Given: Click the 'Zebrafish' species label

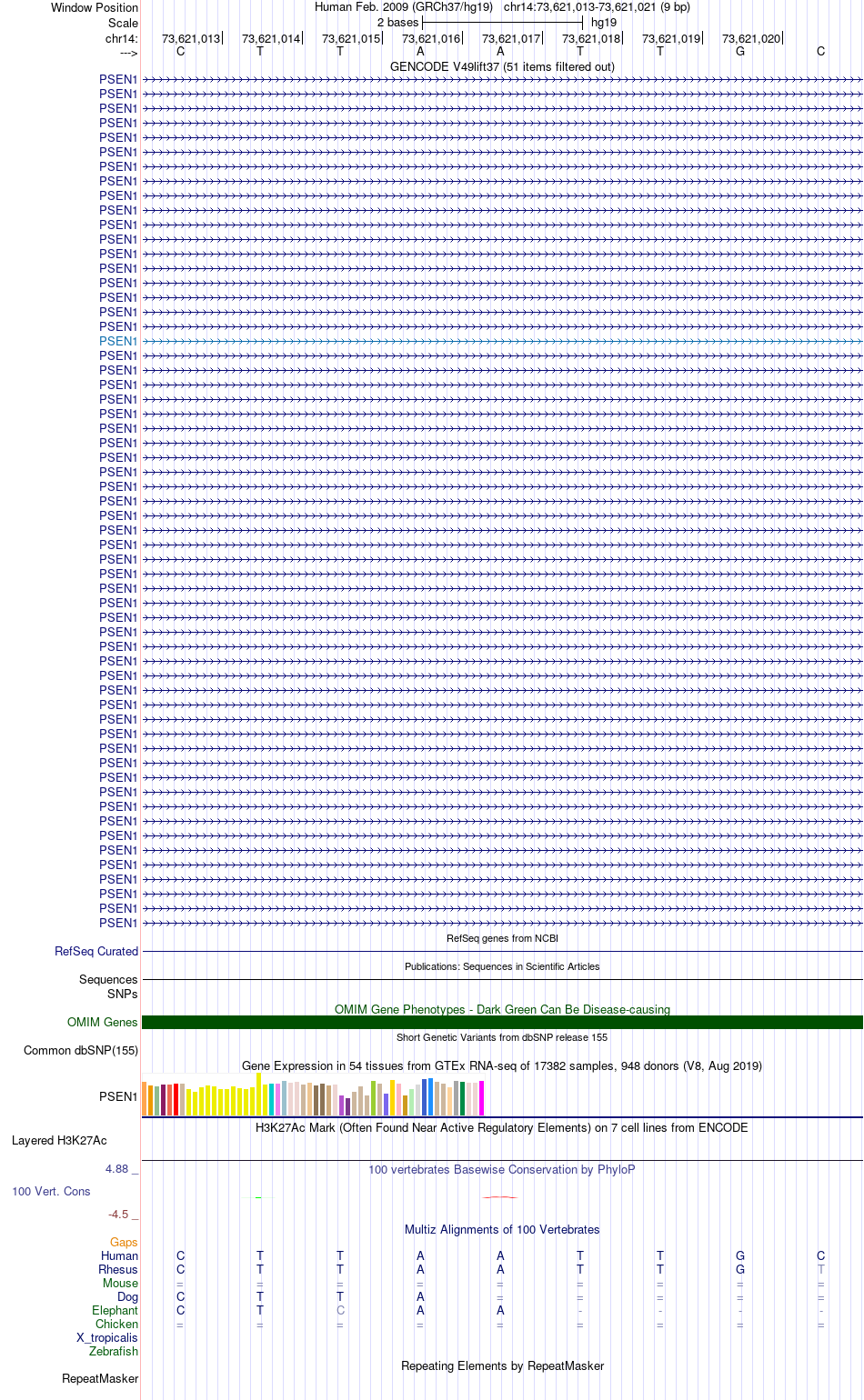Looking at the screenshot, I should [114, 1351].
